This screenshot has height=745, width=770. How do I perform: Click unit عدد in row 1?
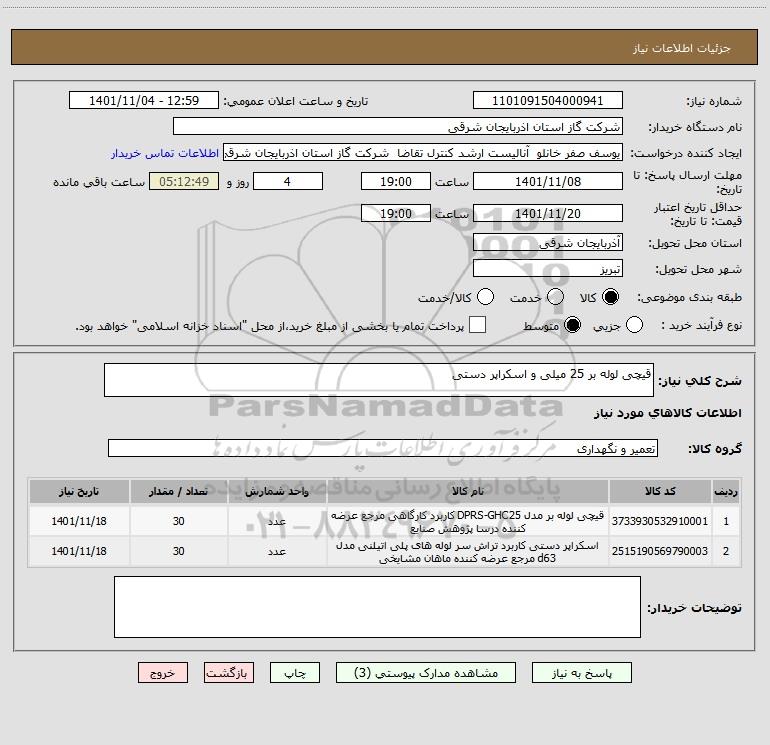point(277,522)
